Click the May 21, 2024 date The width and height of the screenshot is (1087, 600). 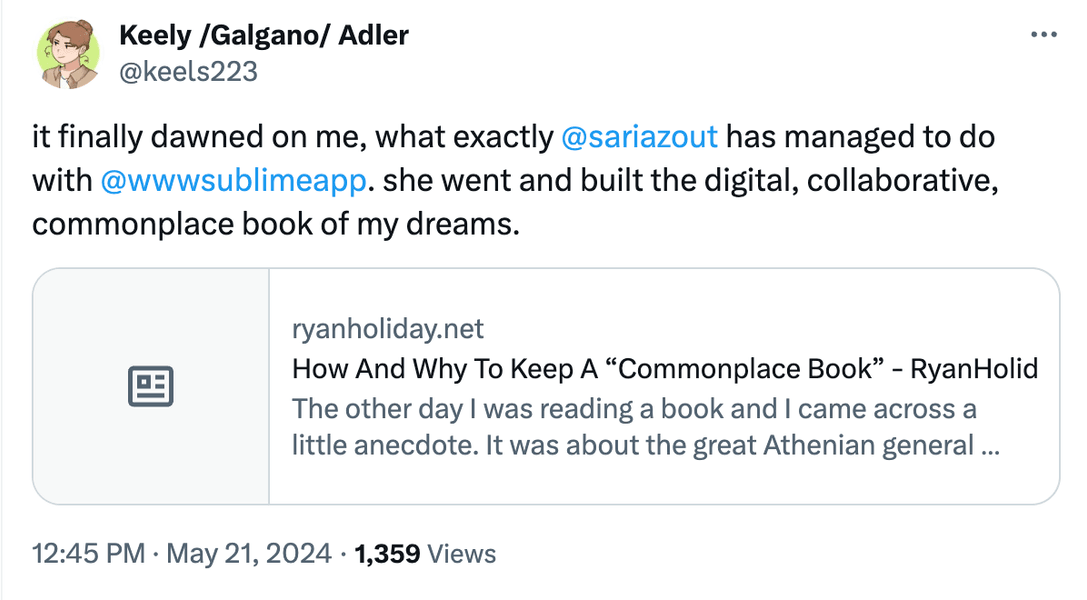pos(249,554)
